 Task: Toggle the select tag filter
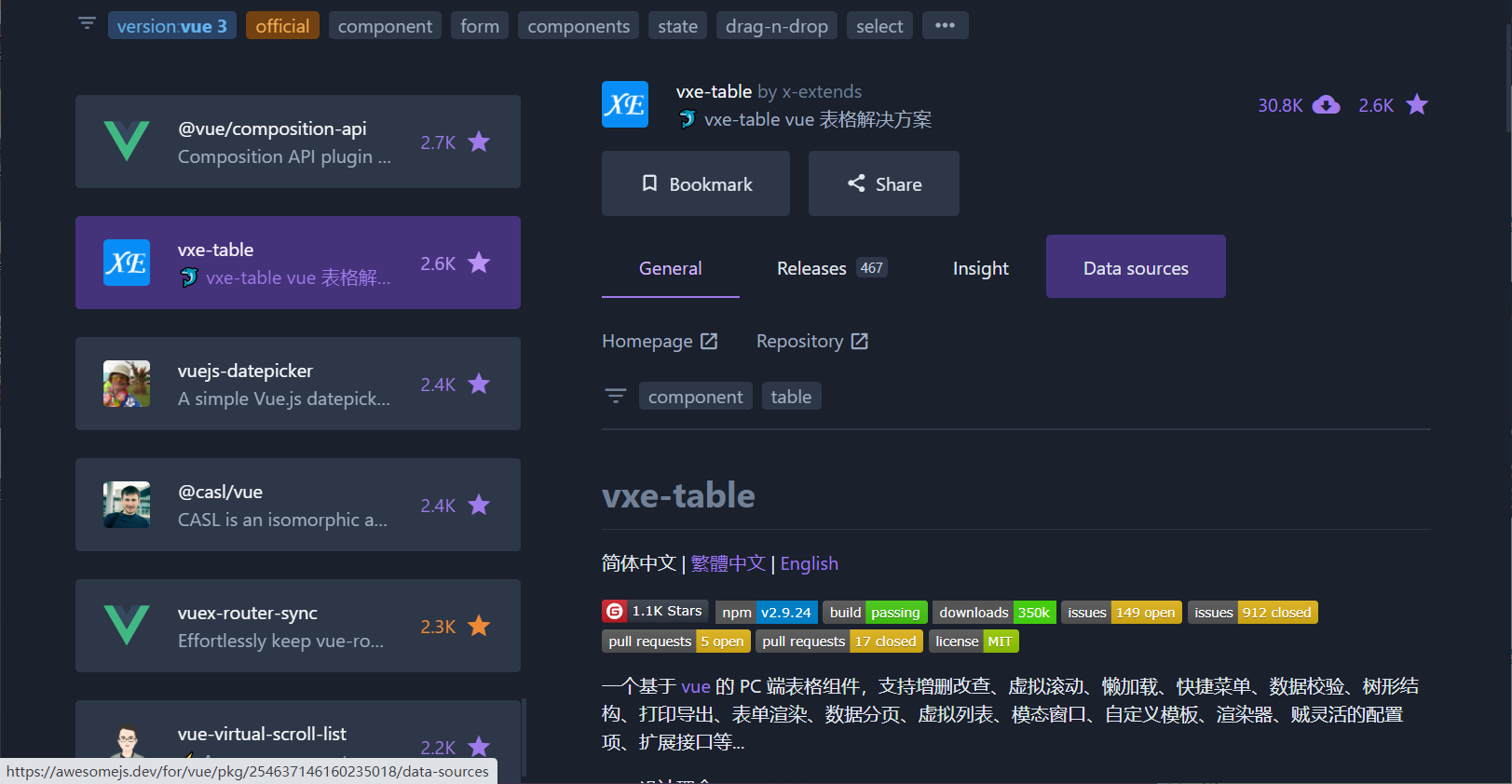[879, 26]
